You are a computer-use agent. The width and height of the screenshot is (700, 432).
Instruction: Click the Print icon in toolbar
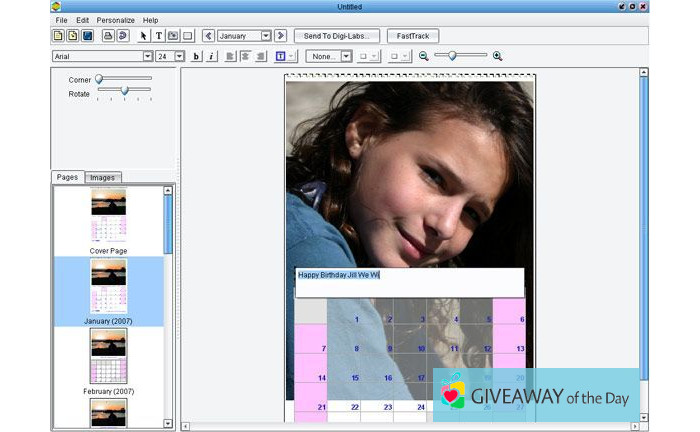pos(108,36)
